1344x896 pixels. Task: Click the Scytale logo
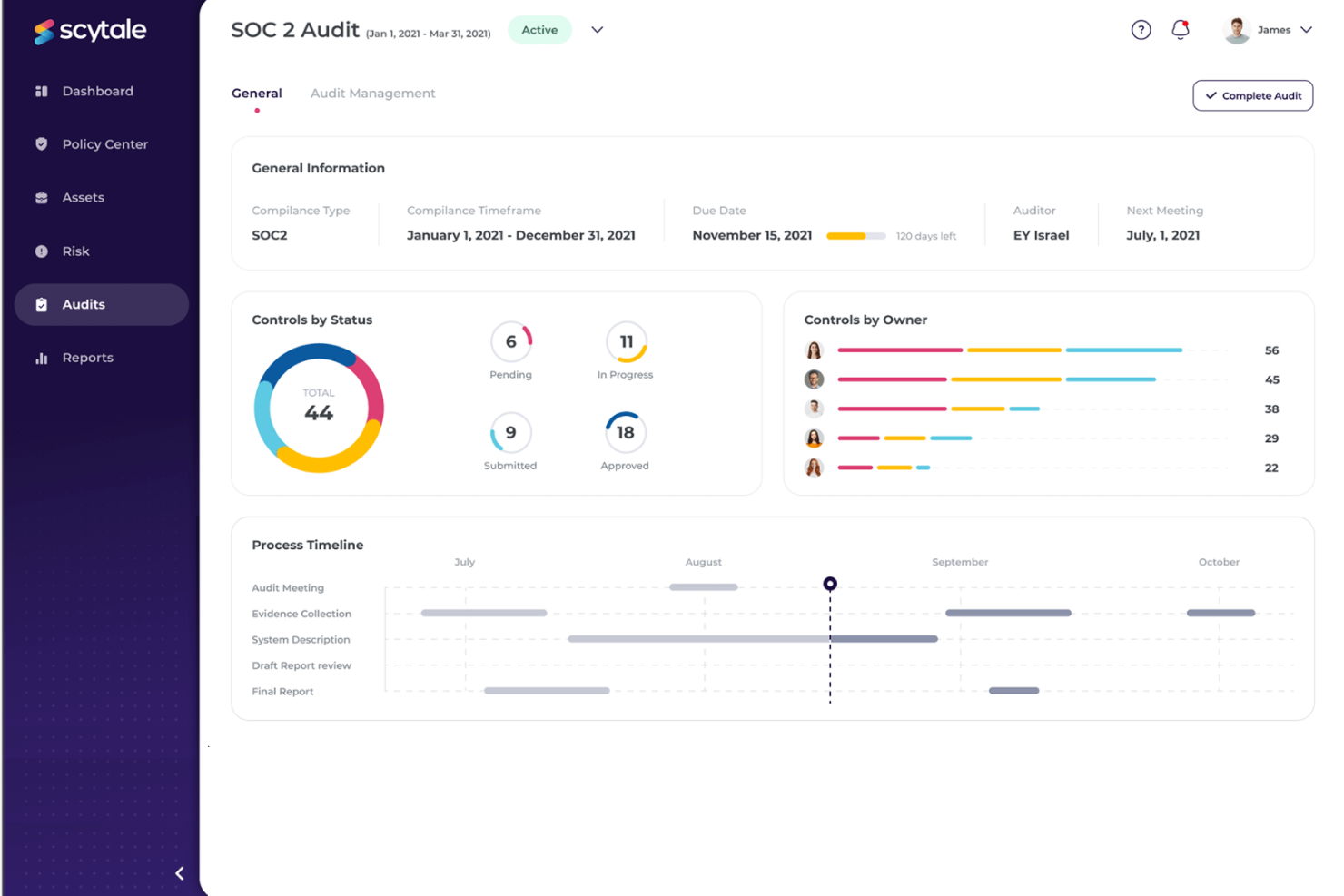pos(90,31)
